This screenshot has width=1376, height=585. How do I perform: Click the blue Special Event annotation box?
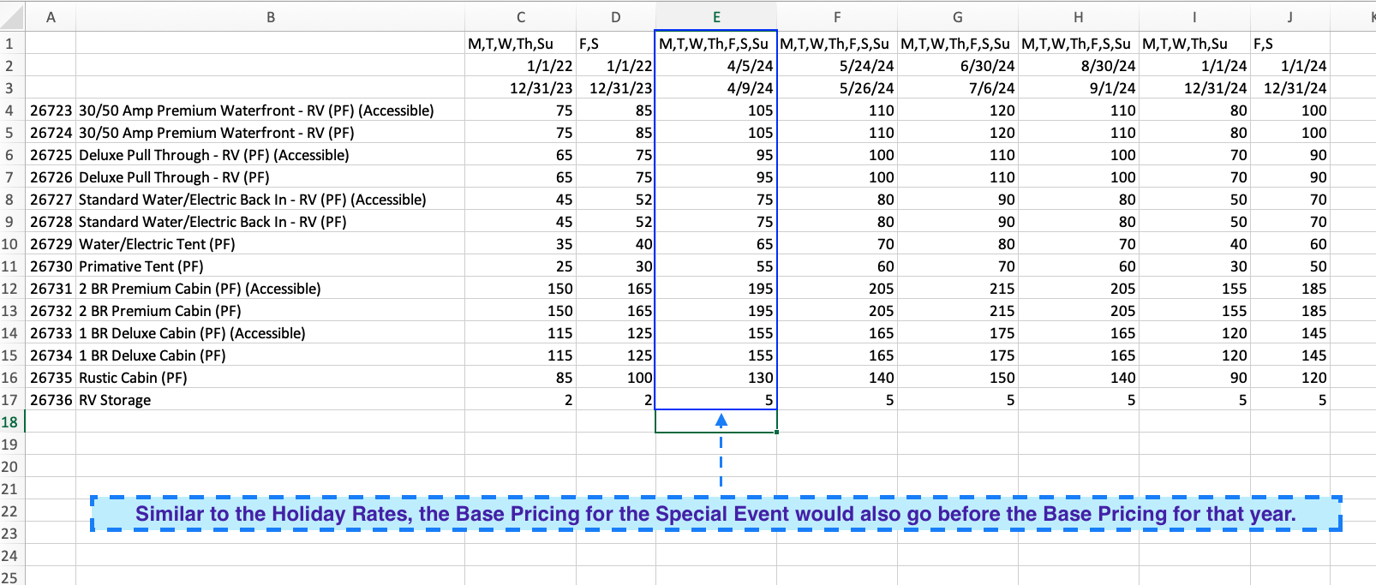point(715,514)
